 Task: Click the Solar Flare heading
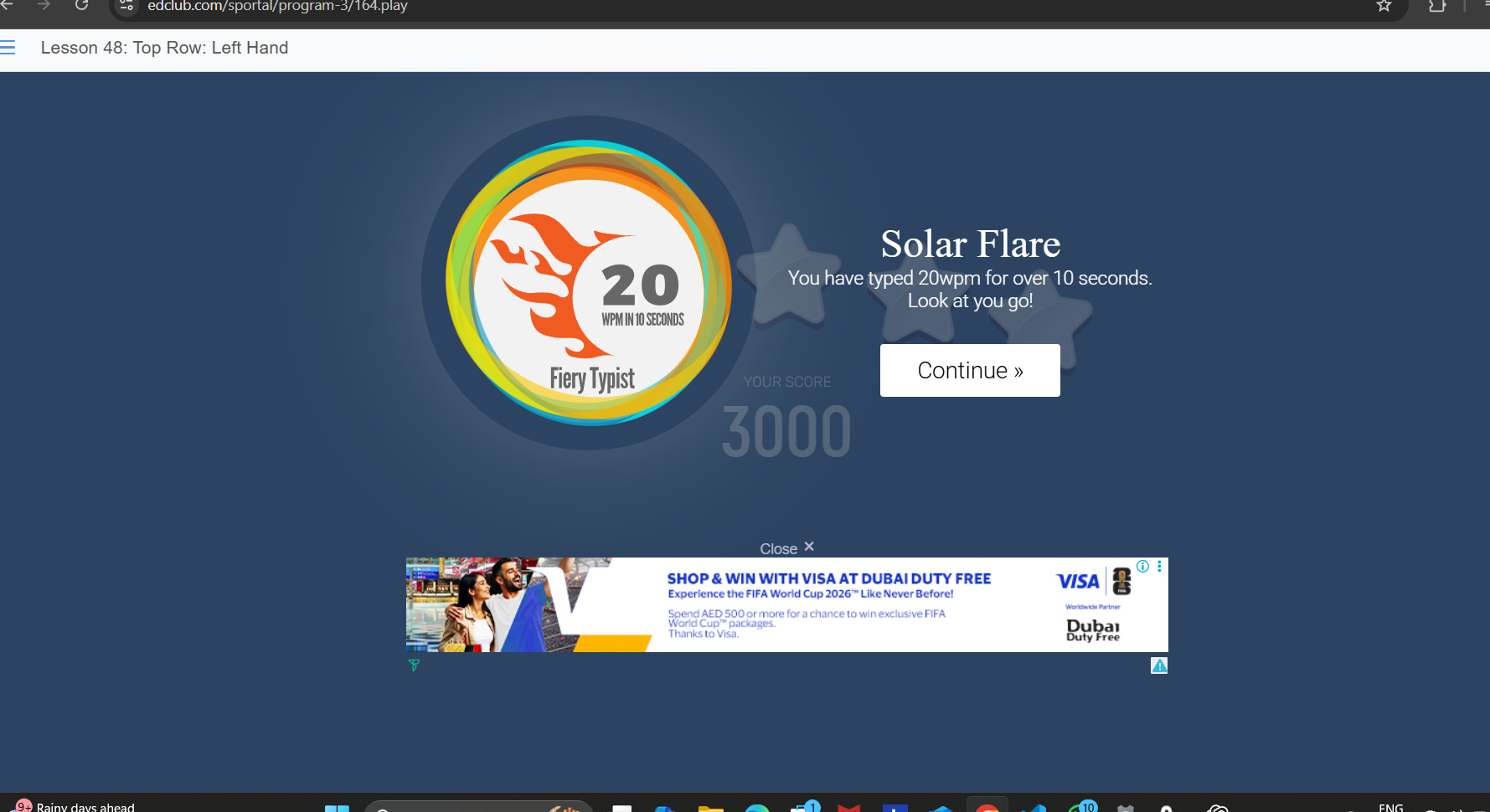coord(970,244)
